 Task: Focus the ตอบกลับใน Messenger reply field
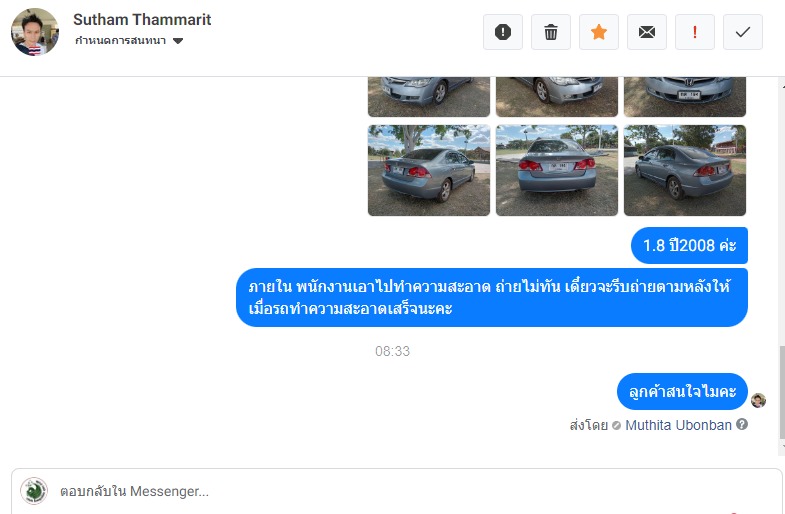(x=397, y=491)
